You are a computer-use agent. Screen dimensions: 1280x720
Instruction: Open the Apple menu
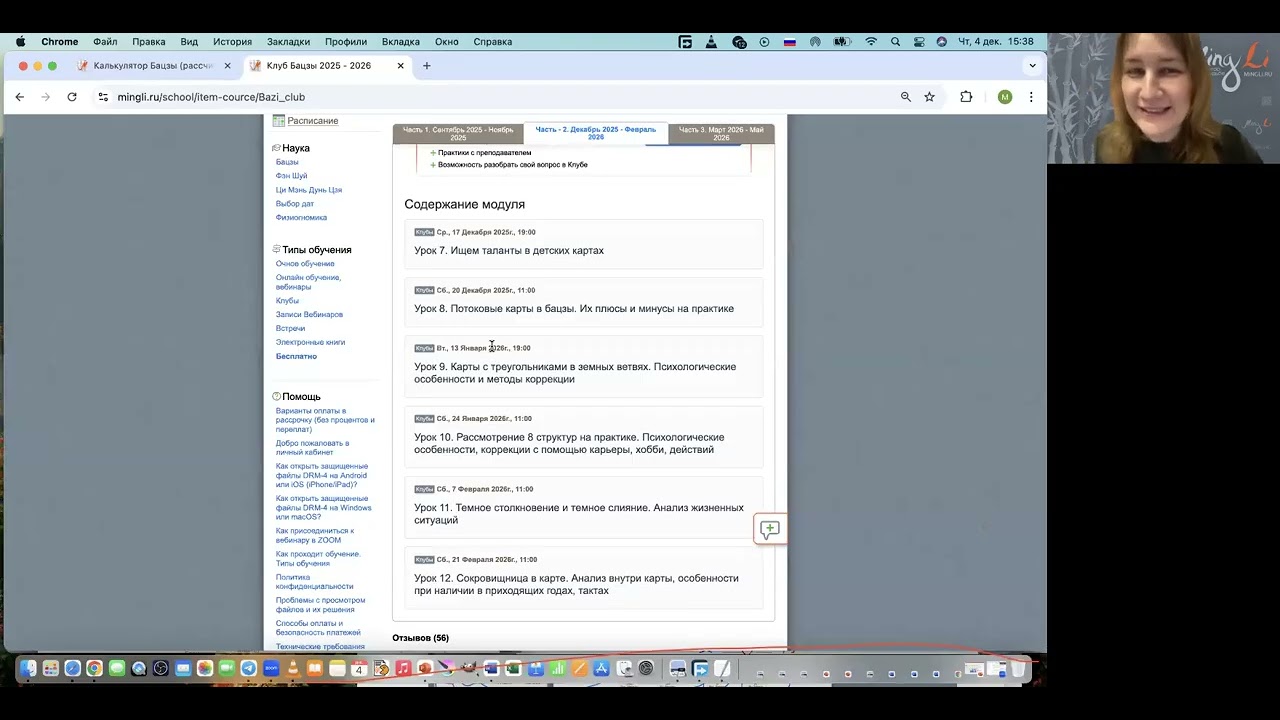(20, 42)
